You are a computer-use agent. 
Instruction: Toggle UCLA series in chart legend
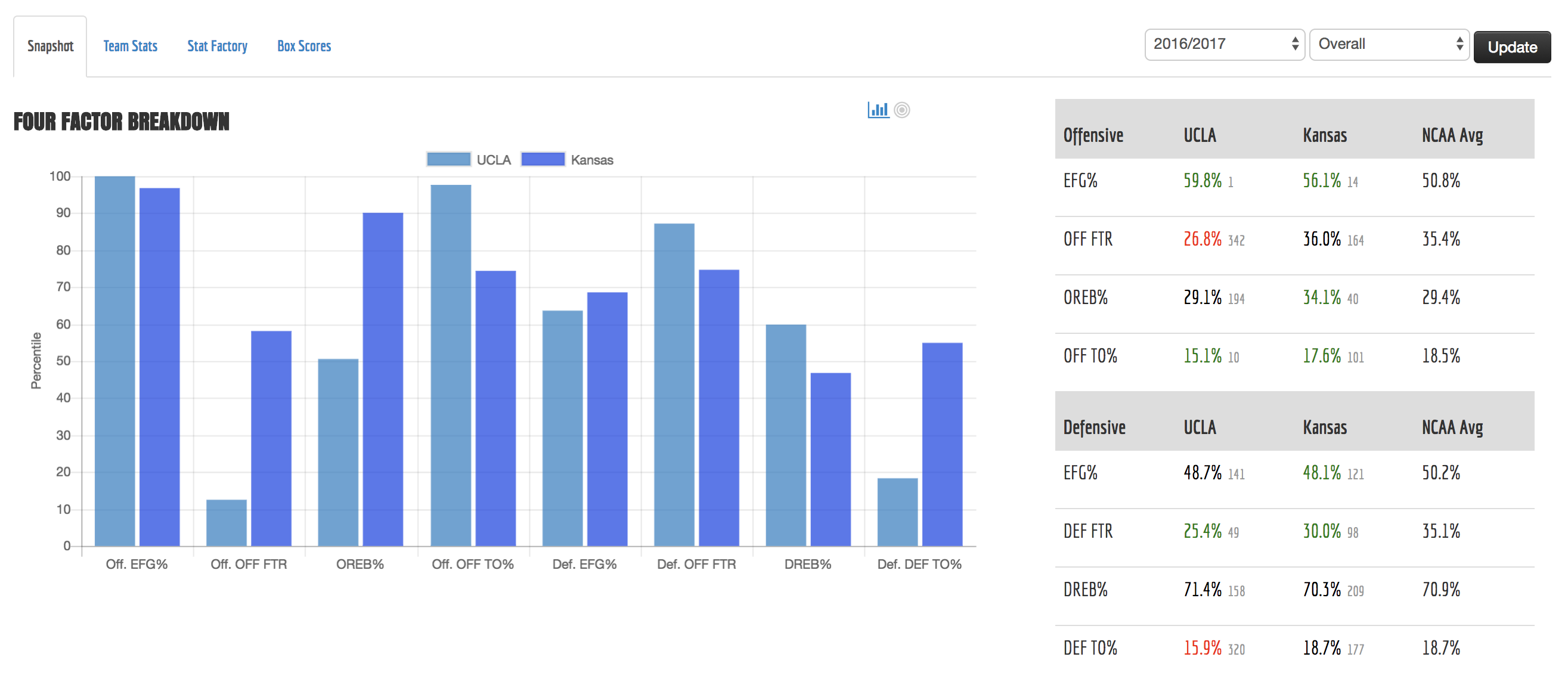tap(469, 160)
